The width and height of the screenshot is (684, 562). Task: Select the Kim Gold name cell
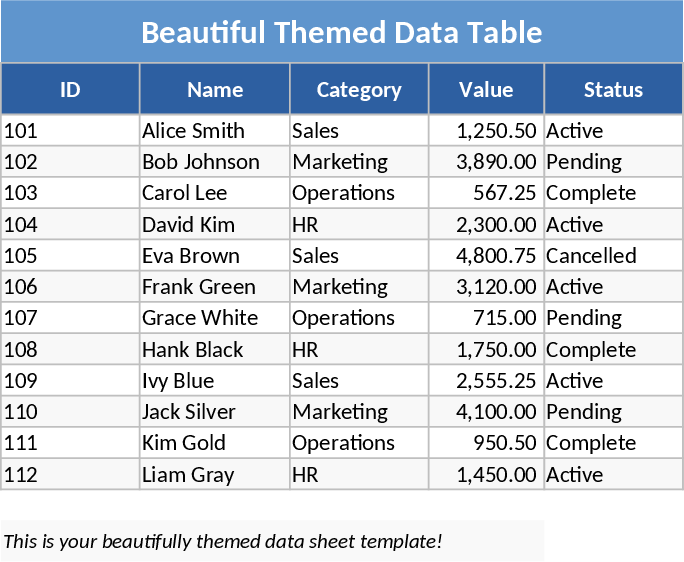(x=214, y=442)
